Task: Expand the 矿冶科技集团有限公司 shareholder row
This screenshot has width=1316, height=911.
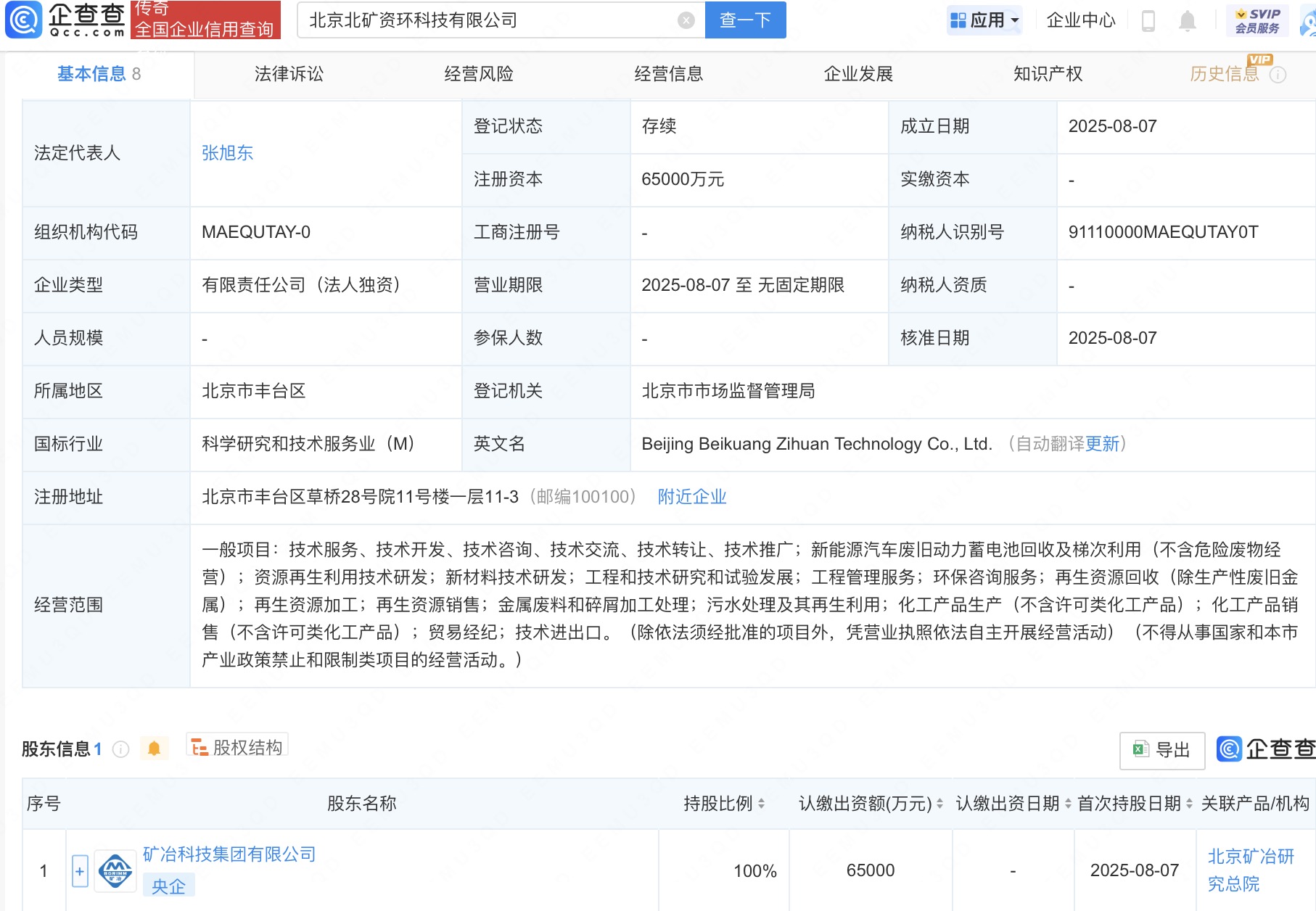Action: pos(80,870)
